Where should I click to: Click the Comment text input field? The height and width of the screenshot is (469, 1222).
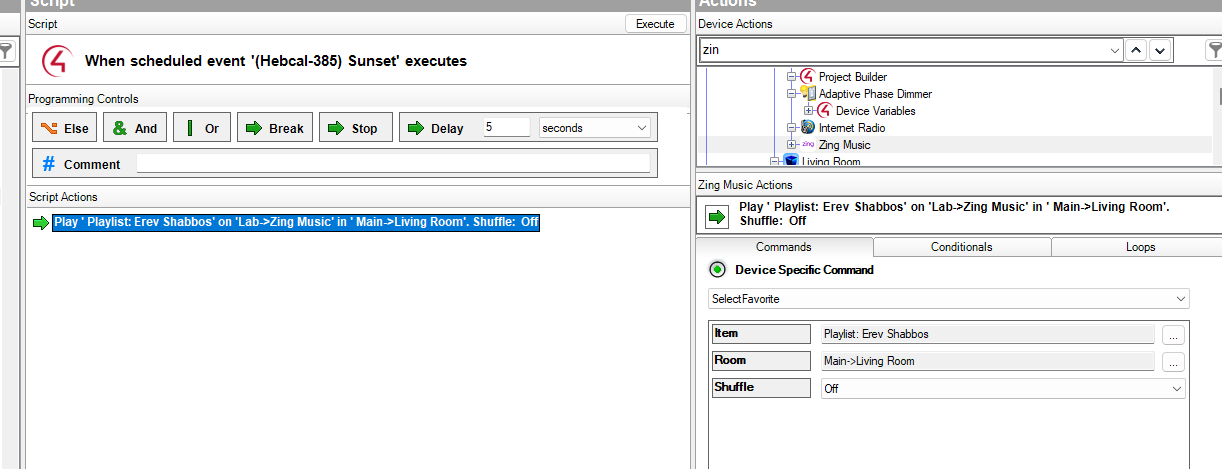392,164
